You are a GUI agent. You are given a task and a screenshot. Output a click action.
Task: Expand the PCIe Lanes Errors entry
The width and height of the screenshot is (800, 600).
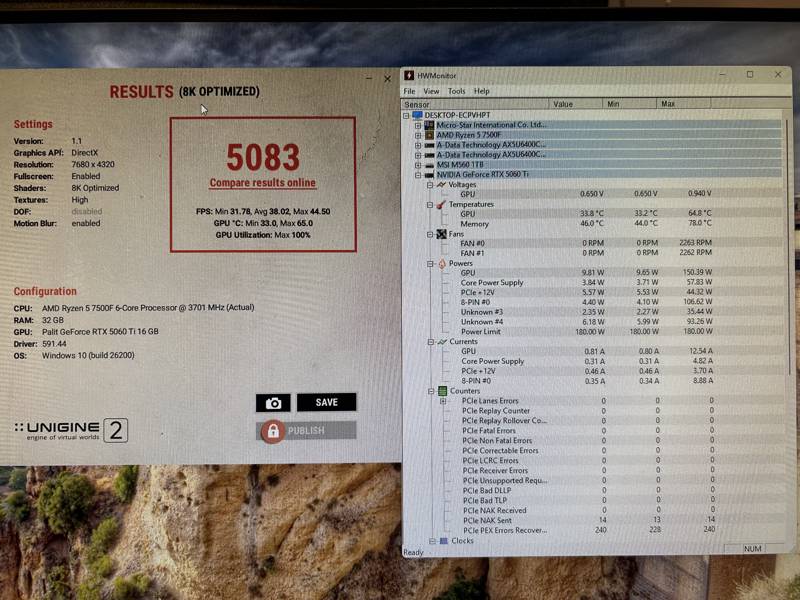tap(443, 401)
